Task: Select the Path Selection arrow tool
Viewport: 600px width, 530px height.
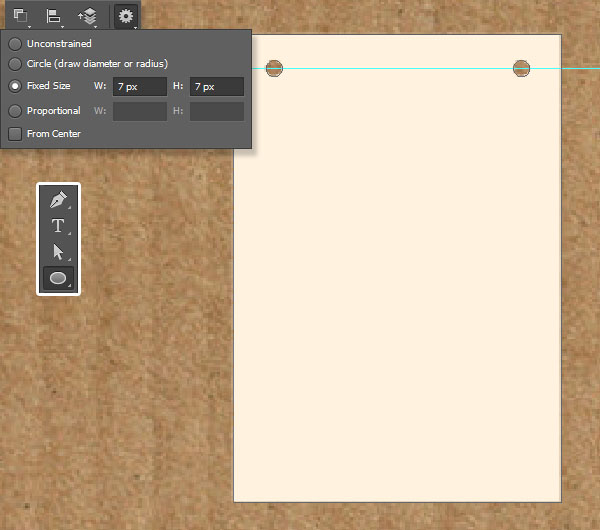Action: pyautogui.click(x=58, y=252)
